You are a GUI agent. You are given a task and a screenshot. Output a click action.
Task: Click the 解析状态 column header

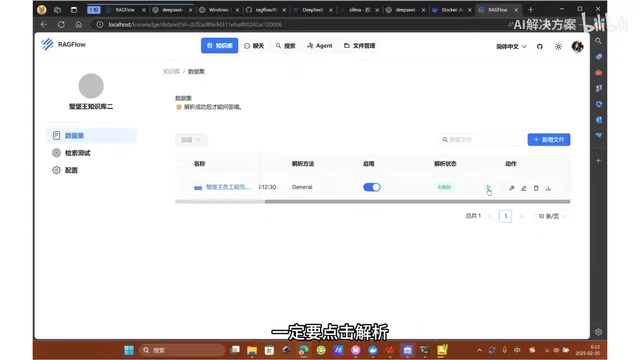[445, 164]
